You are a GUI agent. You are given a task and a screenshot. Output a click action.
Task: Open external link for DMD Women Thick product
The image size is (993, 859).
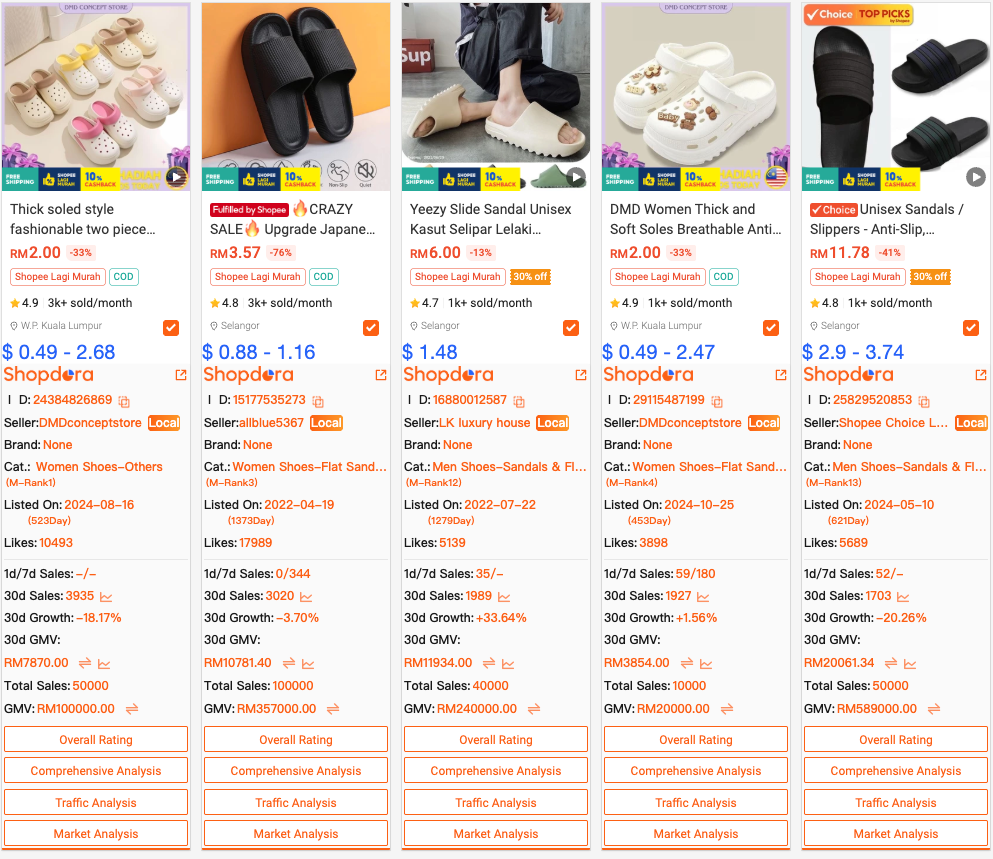(781, 375)
